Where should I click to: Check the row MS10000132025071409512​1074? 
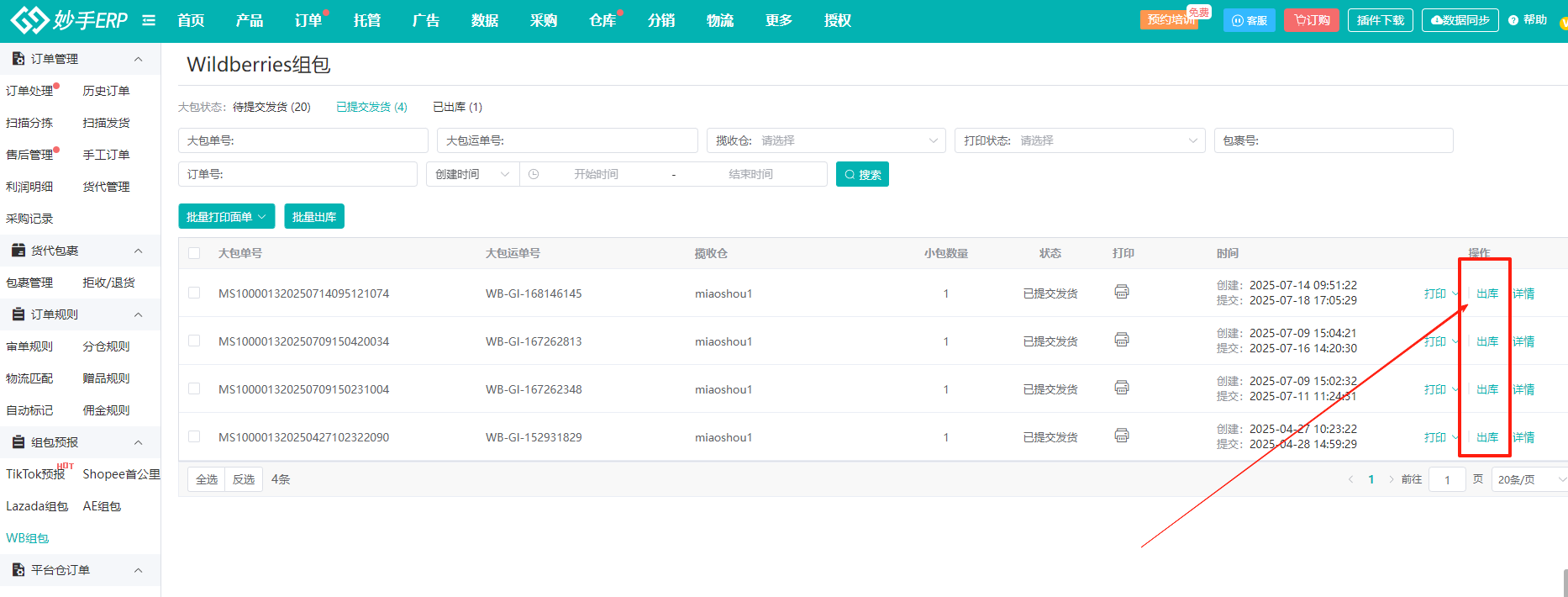click(194, 293)
